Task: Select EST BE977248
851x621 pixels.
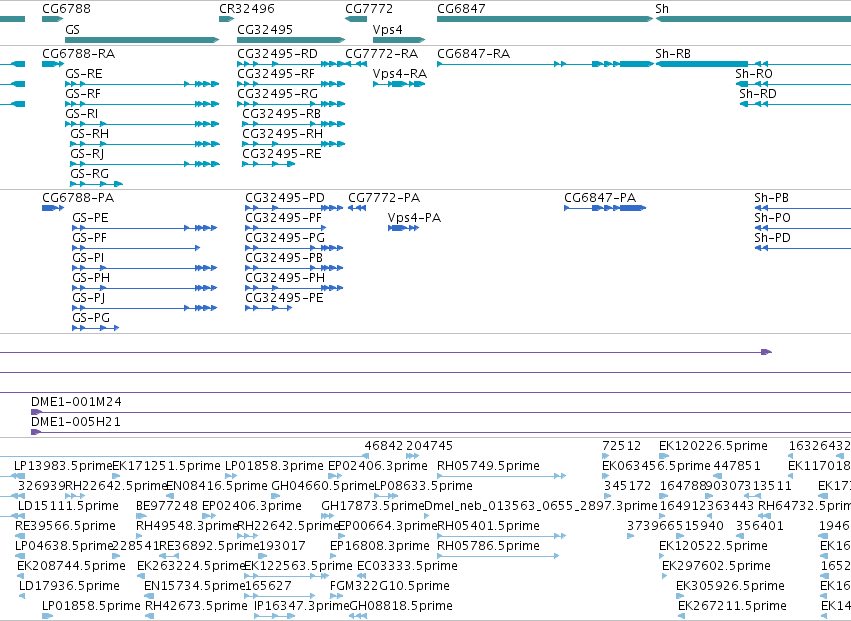Action: [167, 506]
